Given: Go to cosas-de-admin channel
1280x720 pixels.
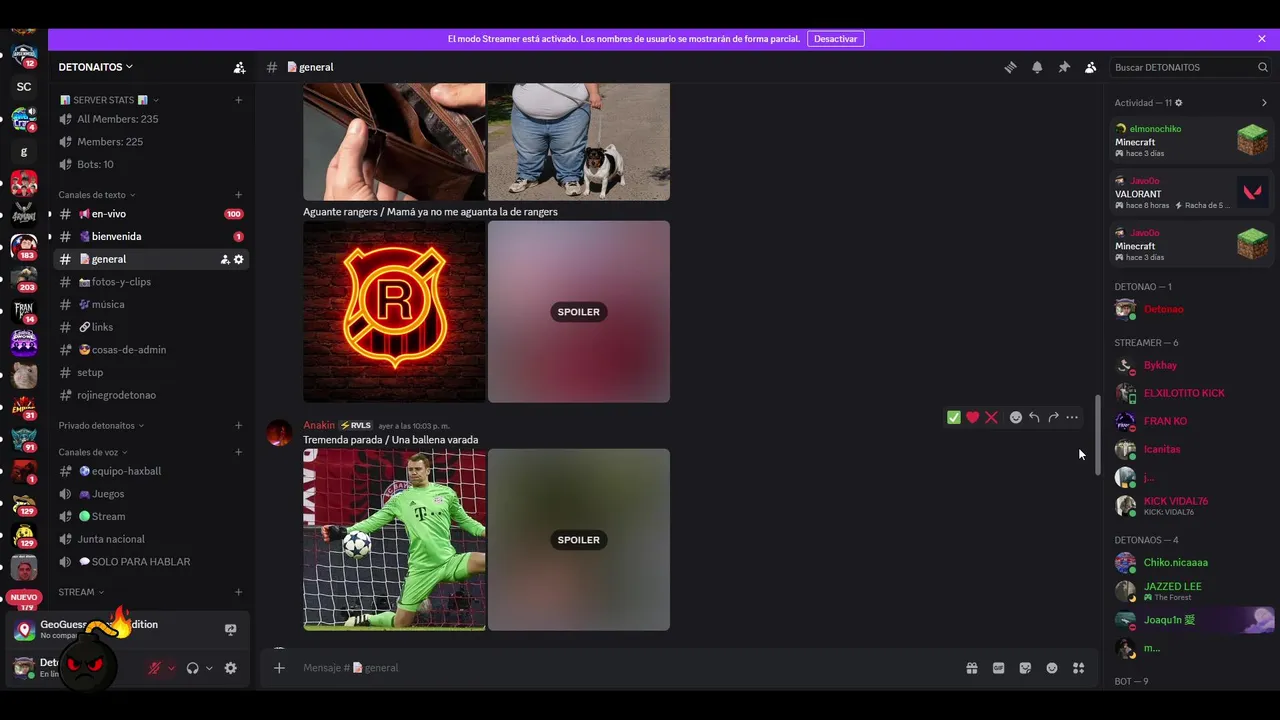Looking at the screenshot, I should (150, 350).
